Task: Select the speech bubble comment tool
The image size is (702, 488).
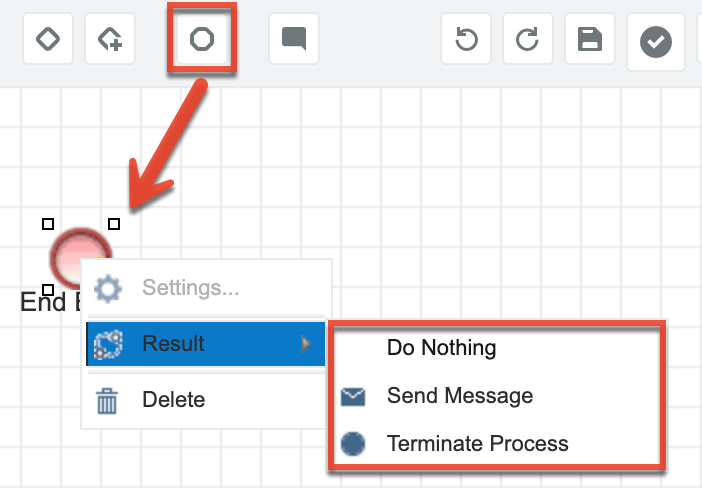Action: click(294, 39)
